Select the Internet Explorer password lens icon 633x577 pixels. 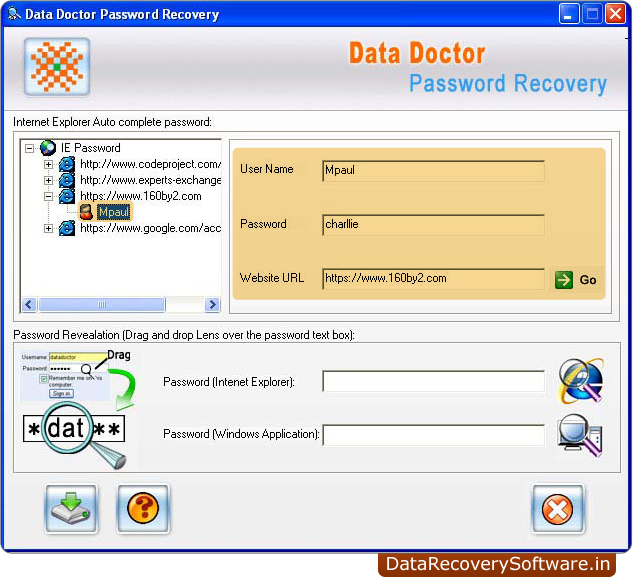pyautogui.click(x=581, y=381)
